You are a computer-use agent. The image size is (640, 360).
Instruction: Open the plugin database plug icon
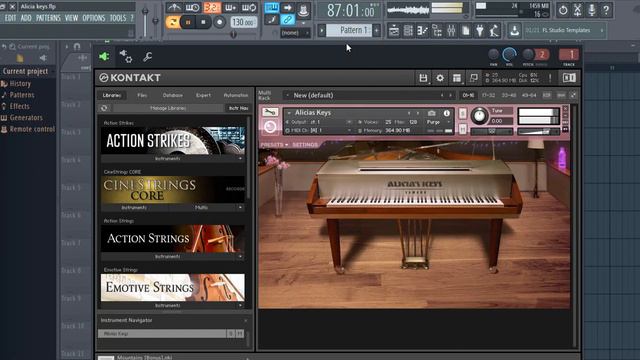pos(480,31)
